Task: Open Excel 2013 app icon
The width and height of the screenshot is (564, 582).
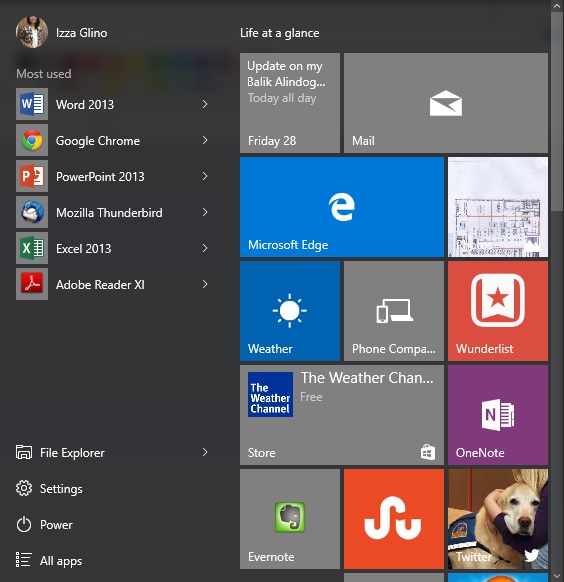Action: click(x=32, y=248)
